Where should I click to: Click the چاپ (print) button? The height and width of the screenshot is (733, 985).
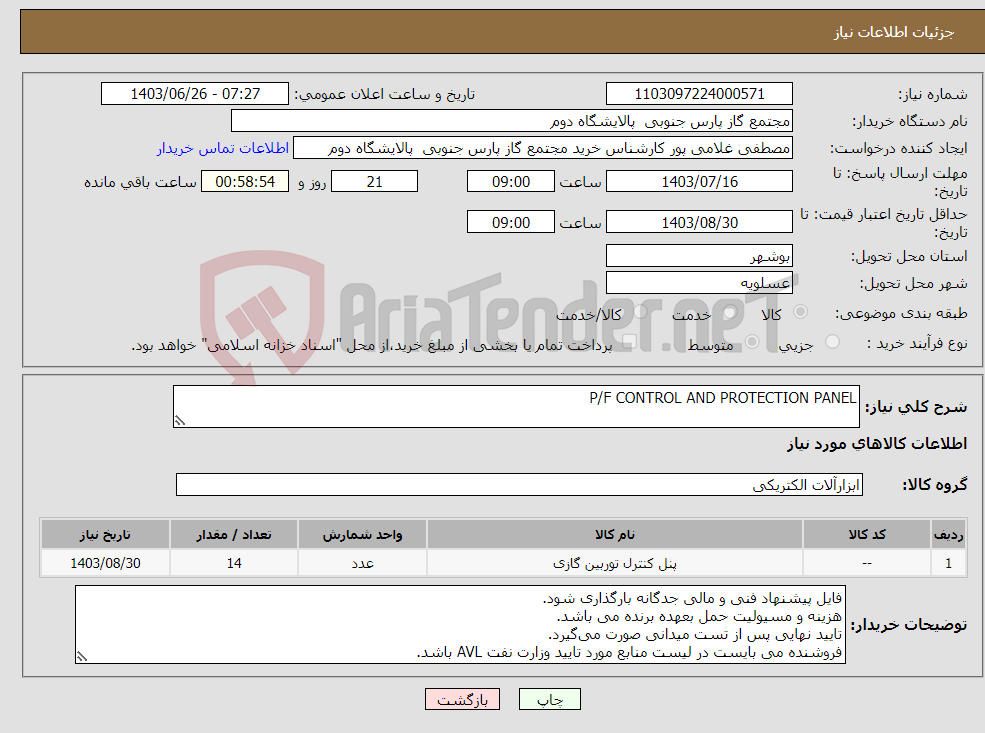click(550, 699)
